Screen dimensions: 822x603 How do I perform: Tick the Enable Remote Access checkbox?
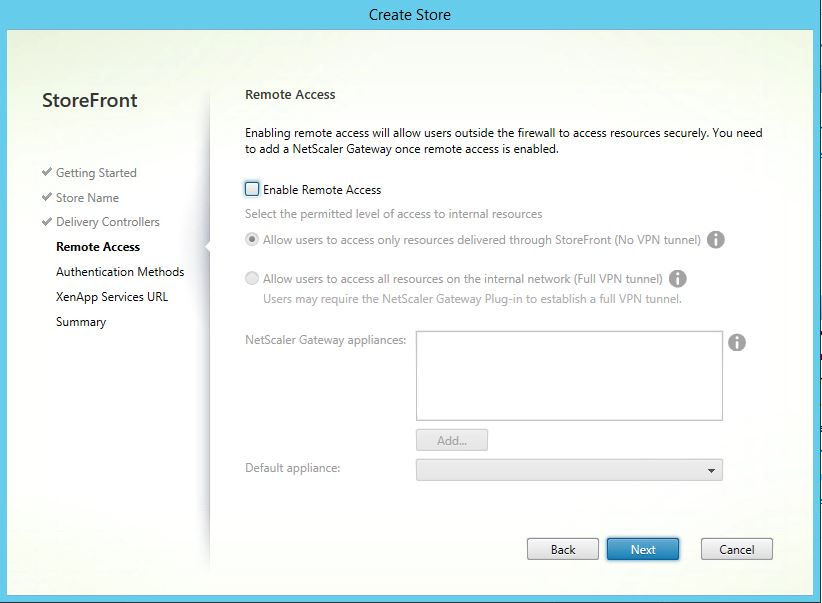[252, 189]
